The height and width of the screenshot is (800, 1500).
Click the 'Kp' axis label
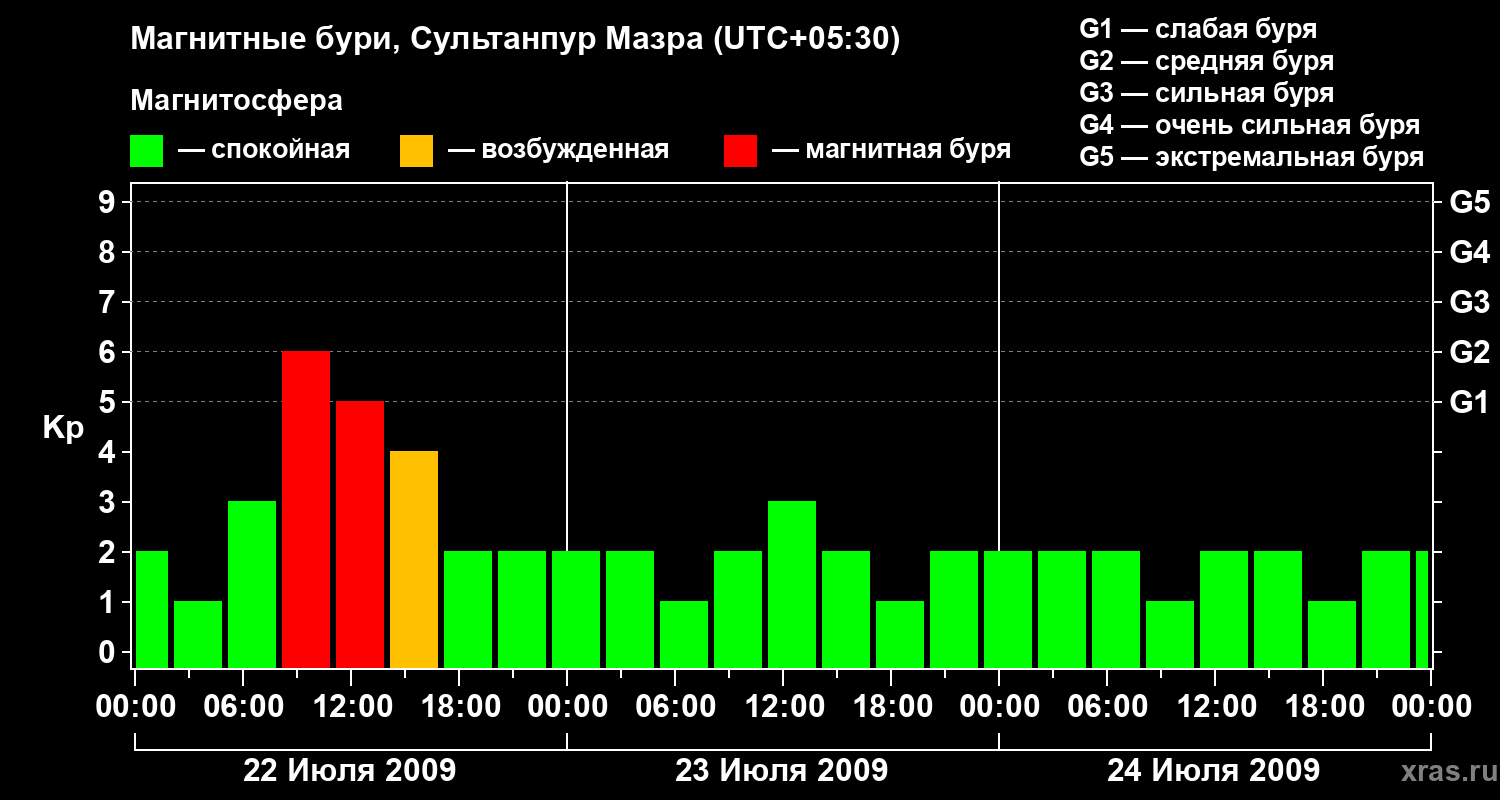point(63,428)
